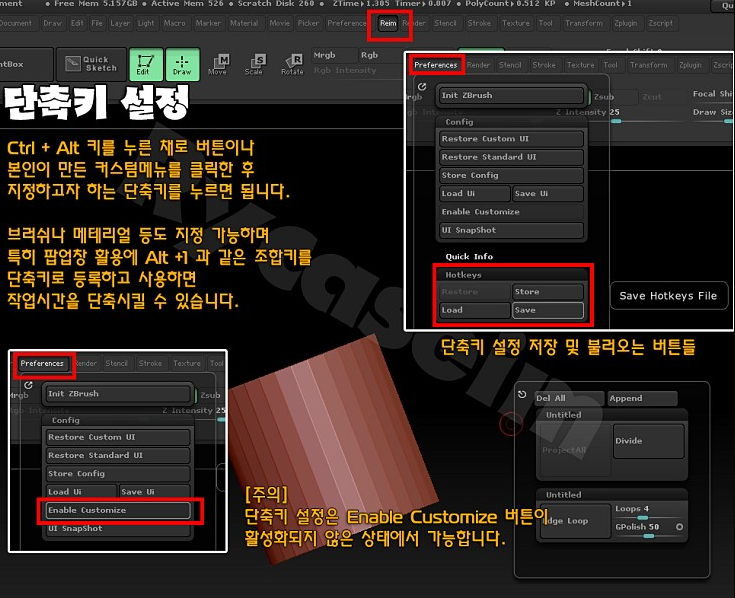Open the Light menu
The height and width of the screenshot is (598, 735).
click(146, 23)
